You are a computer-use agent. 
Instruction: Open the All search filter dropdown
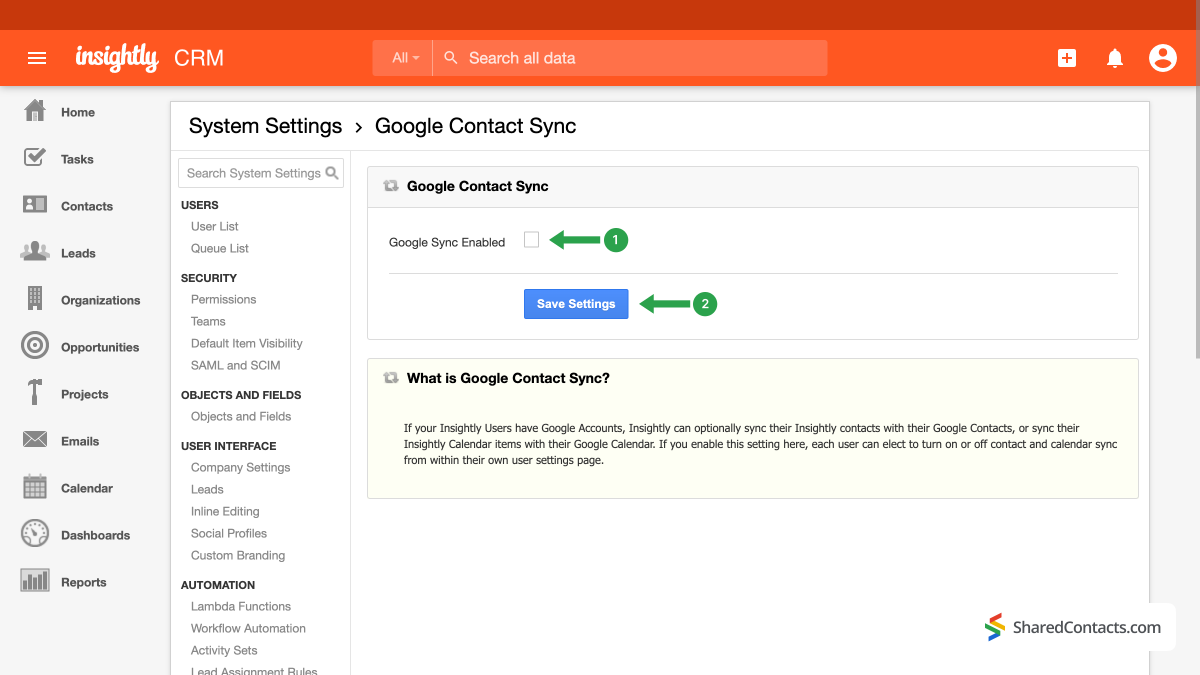click(405, 58)
